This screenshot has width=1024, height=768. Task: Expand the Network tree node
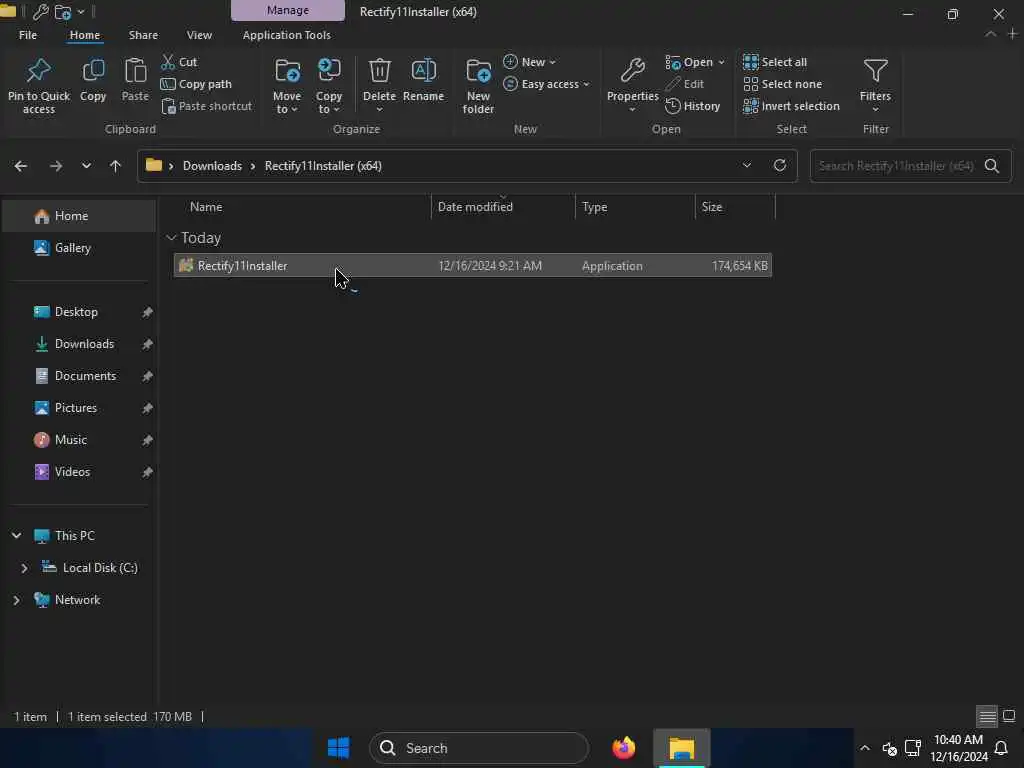16,600
